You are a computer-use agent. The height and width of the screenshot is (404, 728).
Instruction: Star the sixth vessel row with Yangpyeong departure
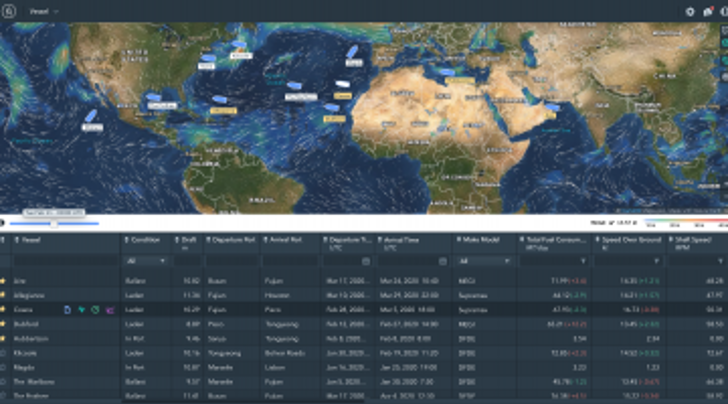click(x=4, y=353)
